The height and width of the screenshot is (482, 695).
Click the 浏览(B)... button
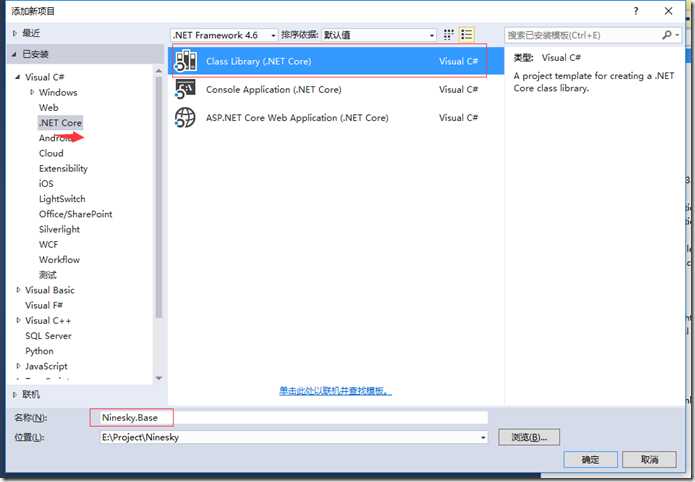529,437
